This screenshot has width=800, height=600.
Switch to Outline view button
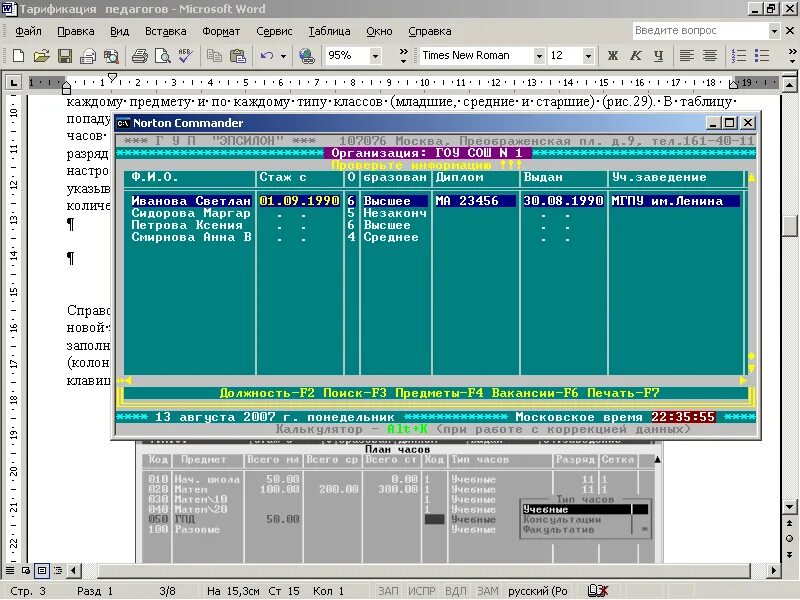click(x=58, y=570)
